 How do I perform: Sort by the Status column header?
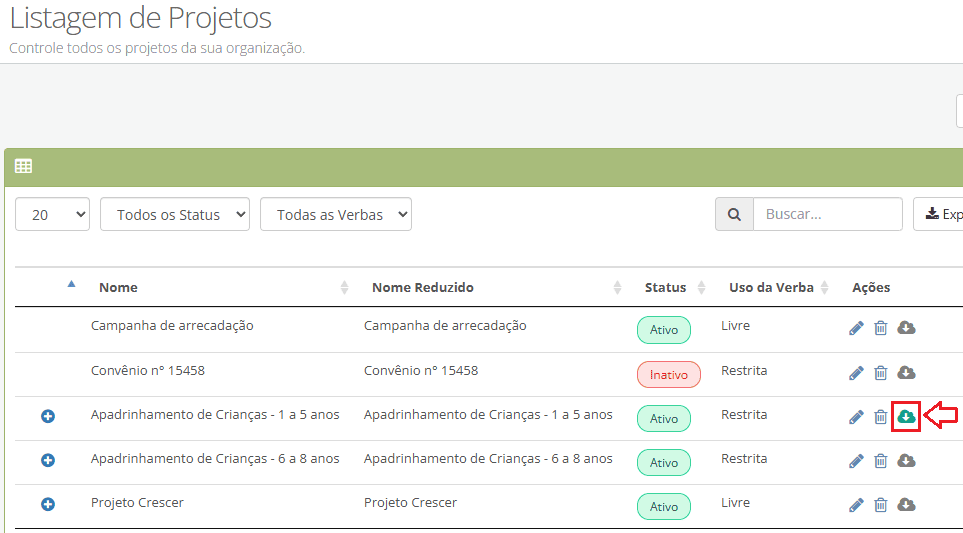665,287
